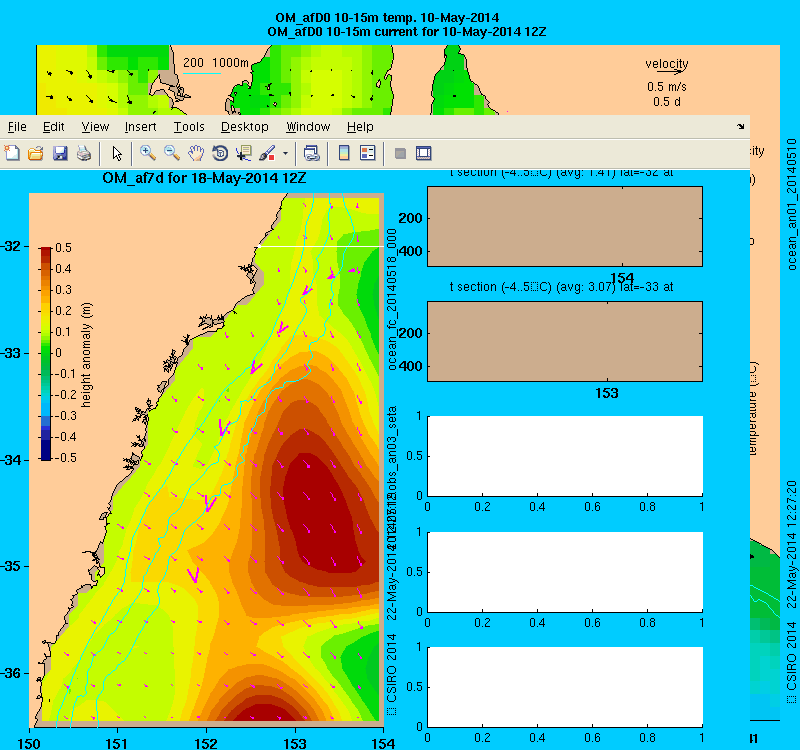Select the Data Cursor tool
800x750 pixels.
coord(244,153)
